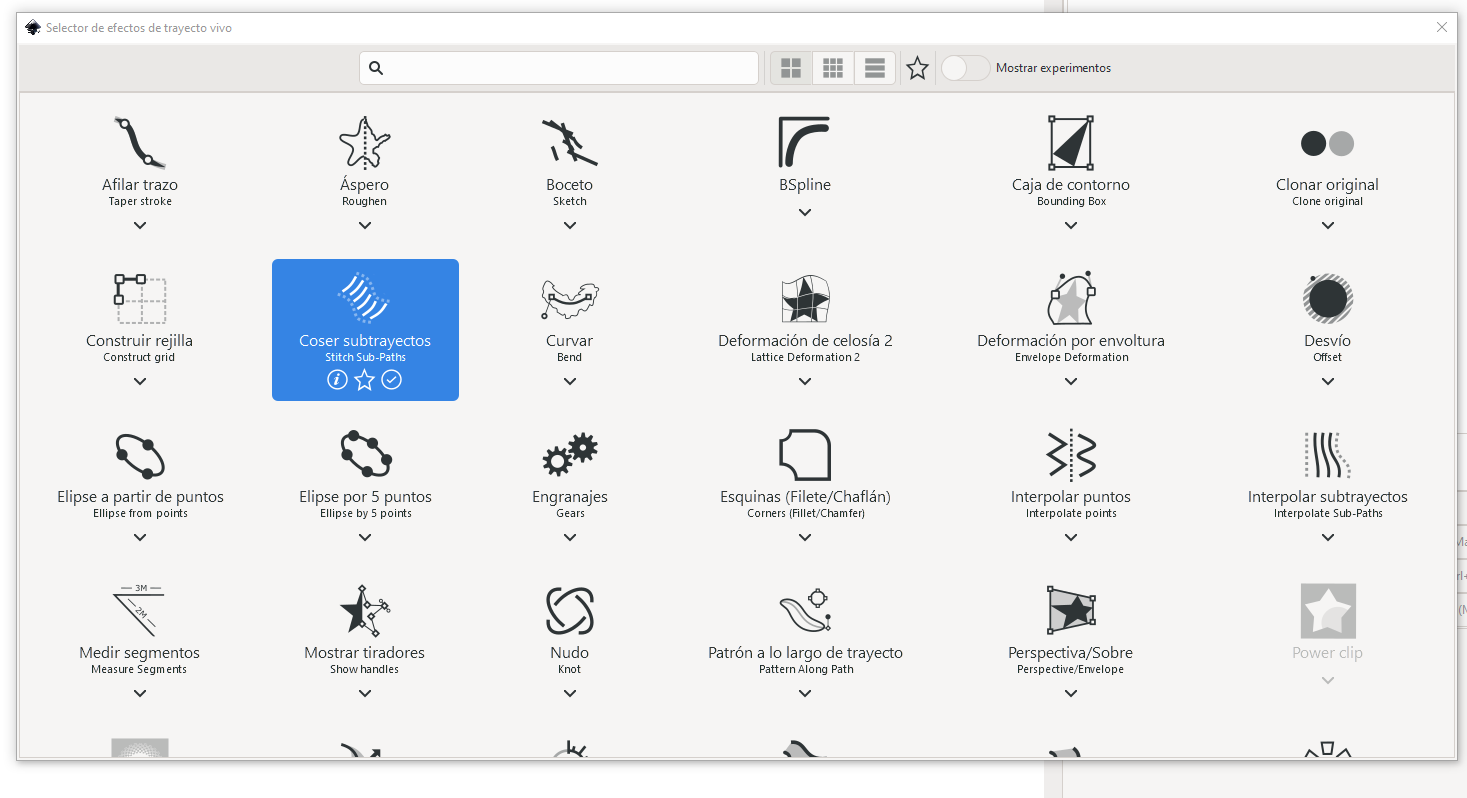Screen dimensions: 1467x798
Task: Select the Perspective/Envelope effect icon
Action: pyautogui.click(x=1071, y=611)
